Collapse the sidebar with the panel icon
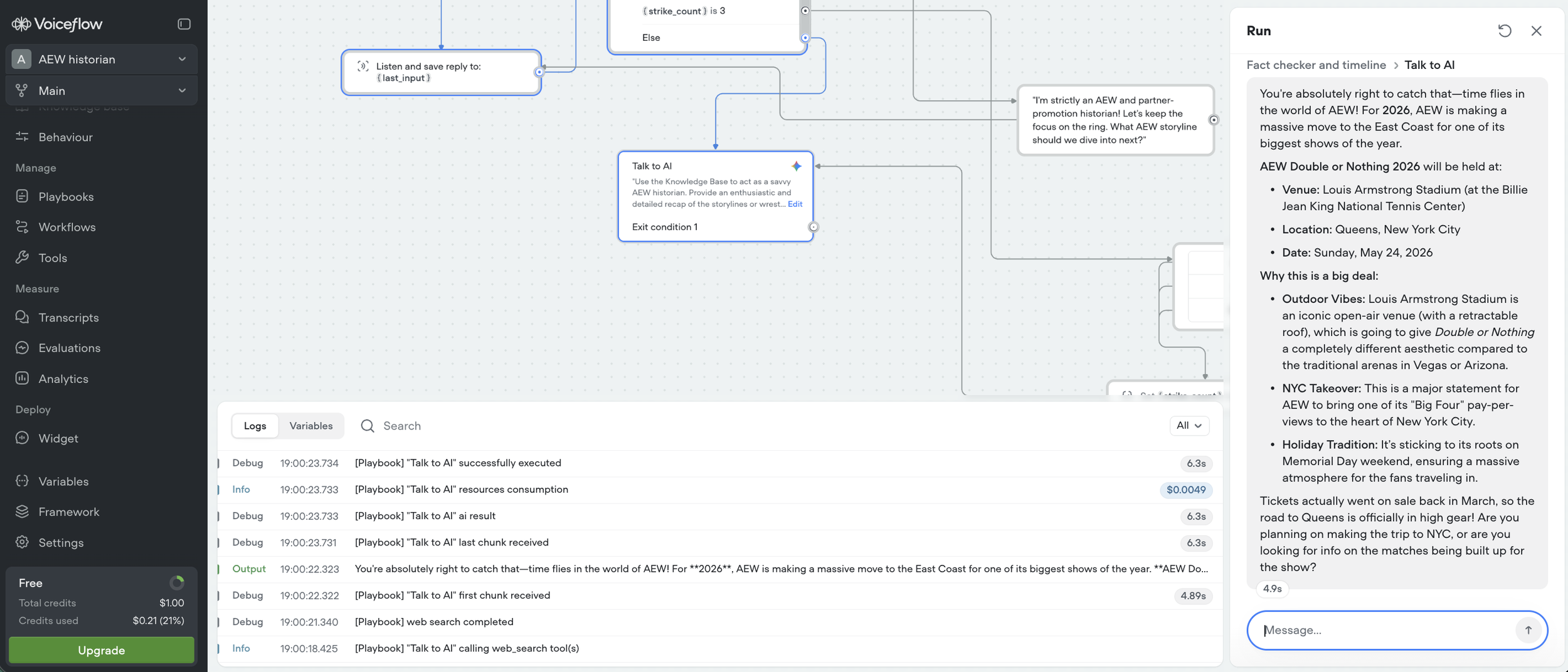Viewport: 1568px width, 672px height. [184, 24]
